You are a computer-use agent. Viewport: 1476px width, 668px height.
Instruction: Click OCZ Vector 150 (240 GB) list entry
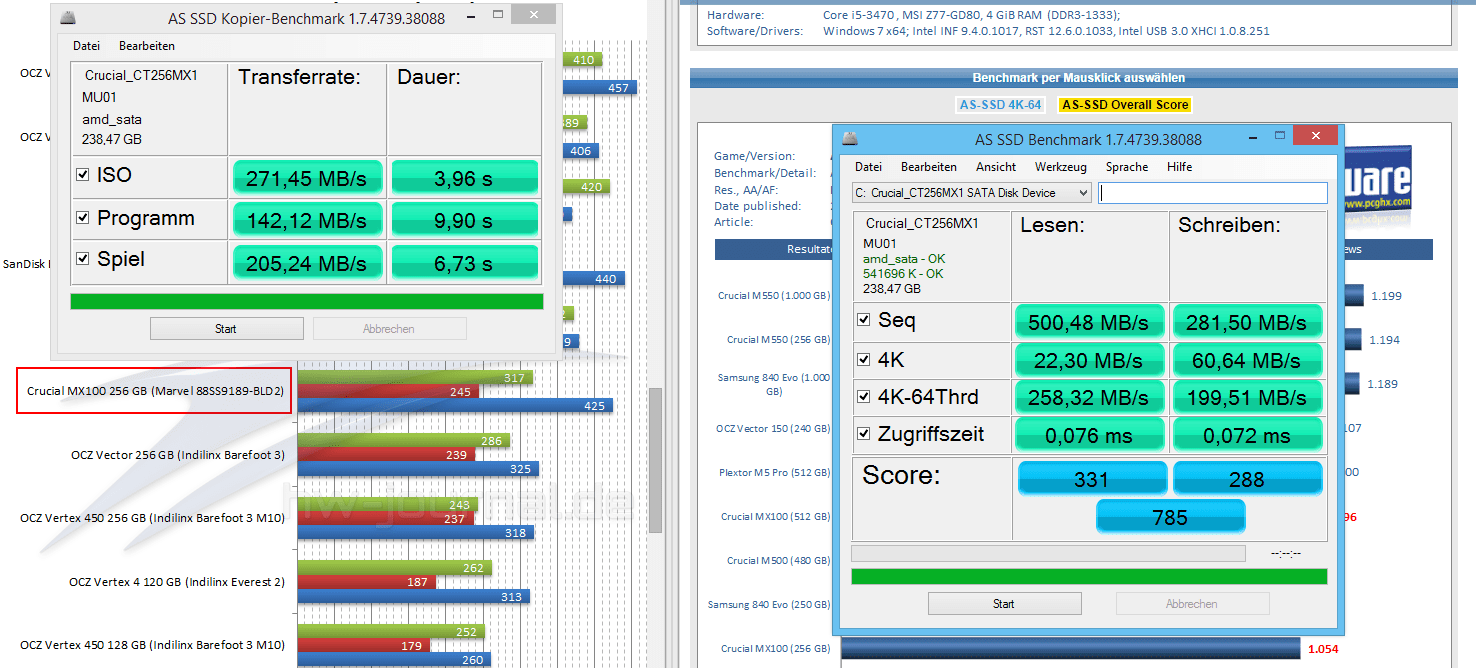point(773,428)
